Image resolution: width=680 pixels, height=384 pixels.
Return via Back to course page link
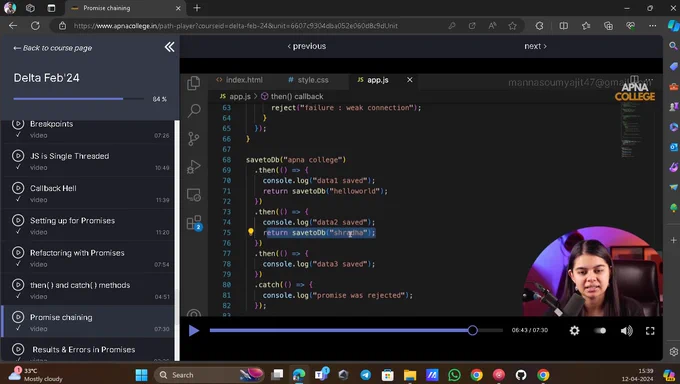tap(52, 48)
